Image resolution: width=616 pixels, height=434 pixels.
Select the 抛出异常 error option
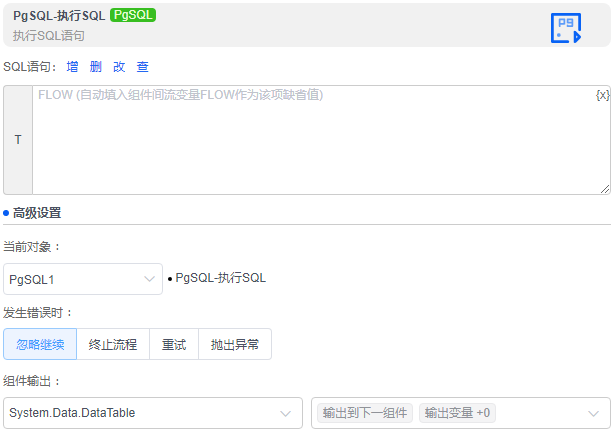[x=235, y=344]
